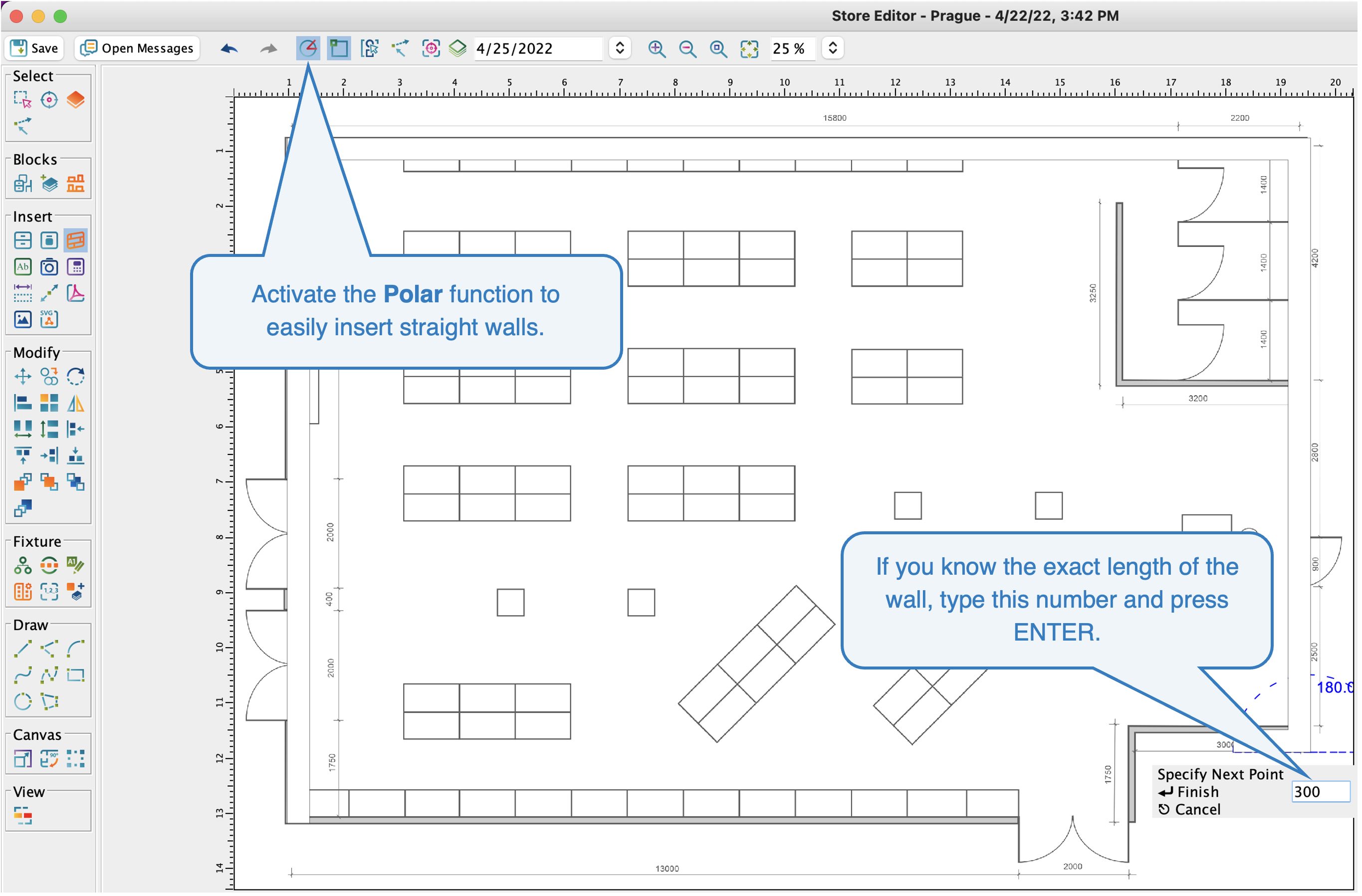Select by layer with the orange layers icon
The image size is (1362, 896).
75,100
